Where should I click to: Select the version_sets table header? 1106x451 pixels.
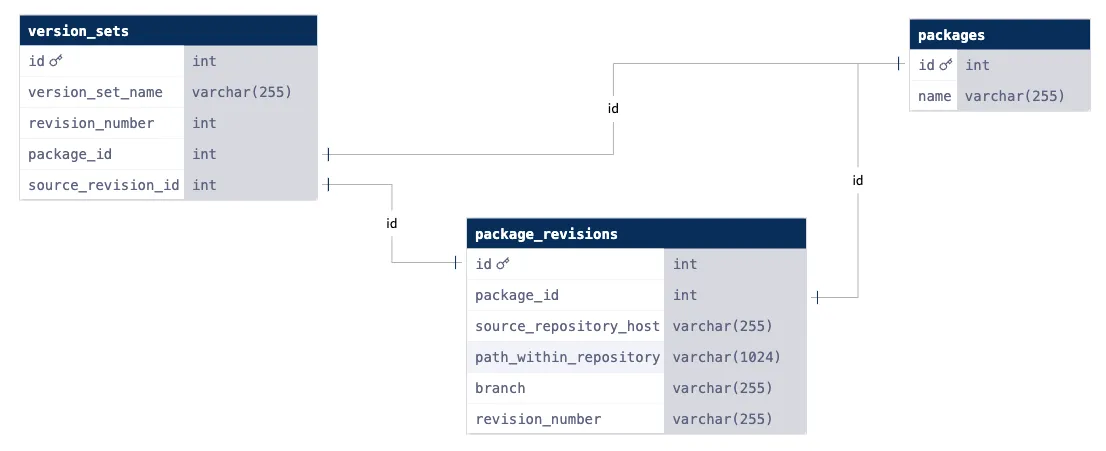click(168, 31)
